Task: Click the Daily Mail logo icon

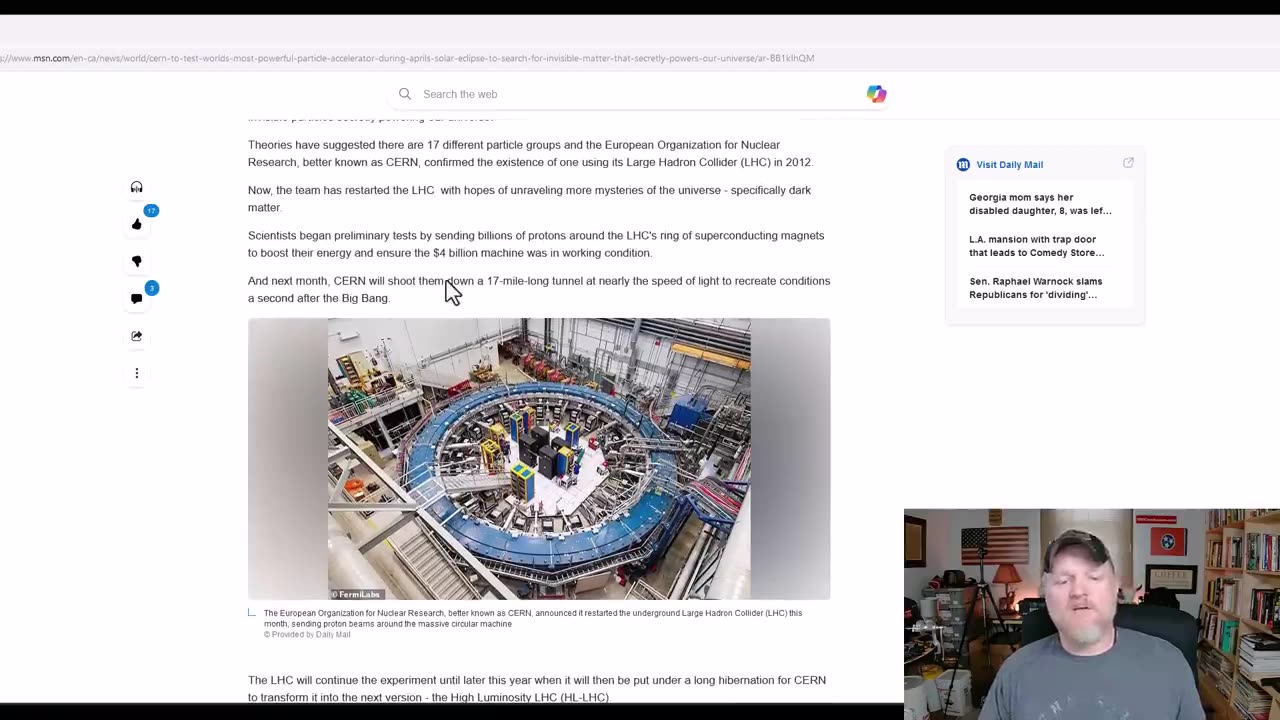Action: 963,164
